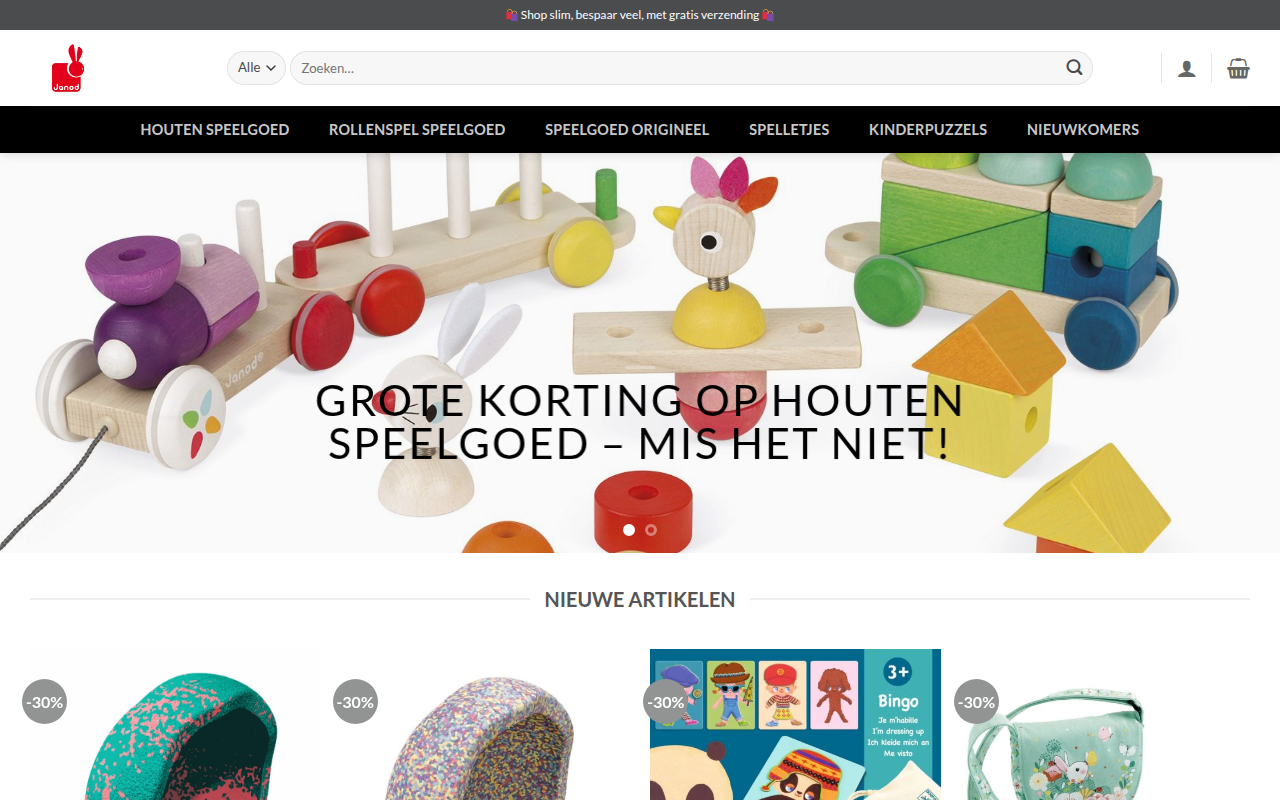Open the mint green shoulder bag product

tap(1105, 725)
